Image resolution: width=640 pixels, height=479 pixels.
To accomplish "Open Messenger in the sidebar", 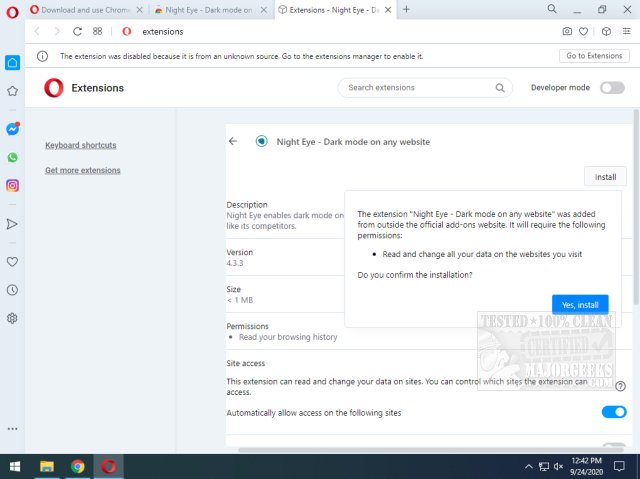I will click(x=13, y=129).
